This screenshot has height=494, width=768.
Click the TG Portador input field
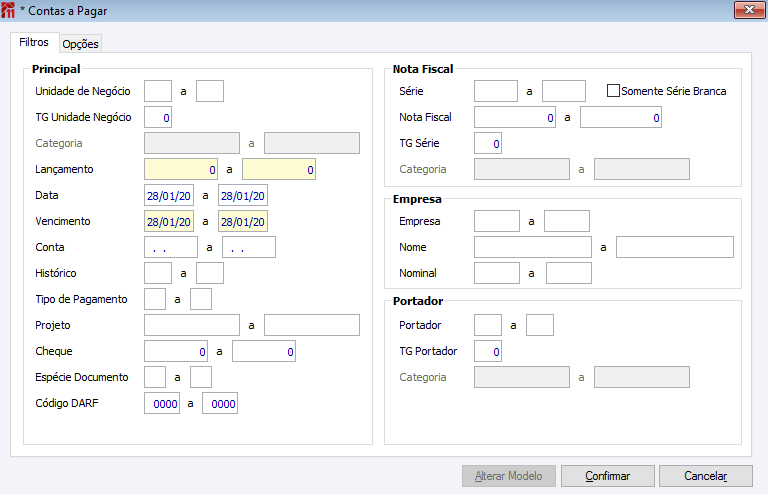[x=488, y=351]
